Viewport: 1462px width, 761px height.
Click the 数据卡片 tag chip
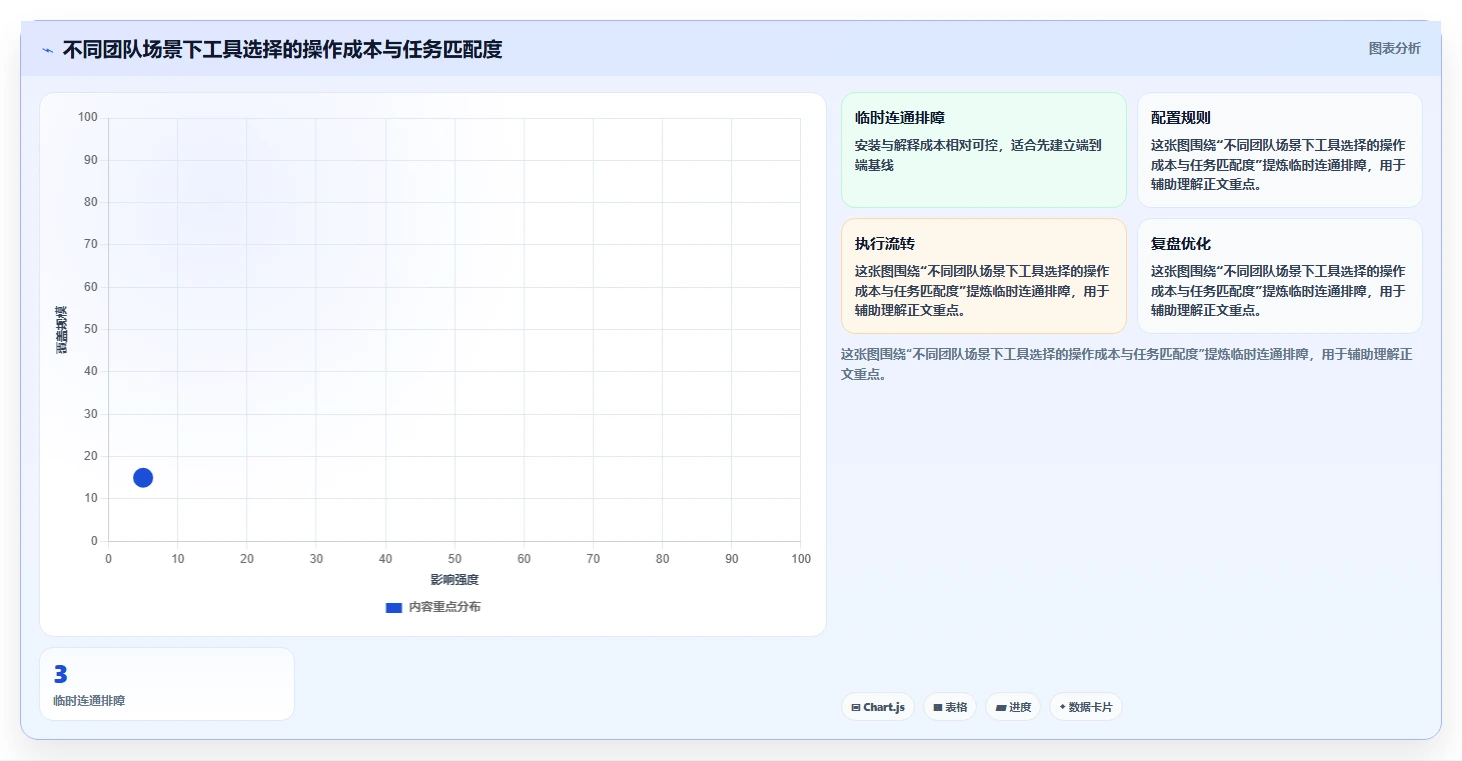[x=1085, y=707]
